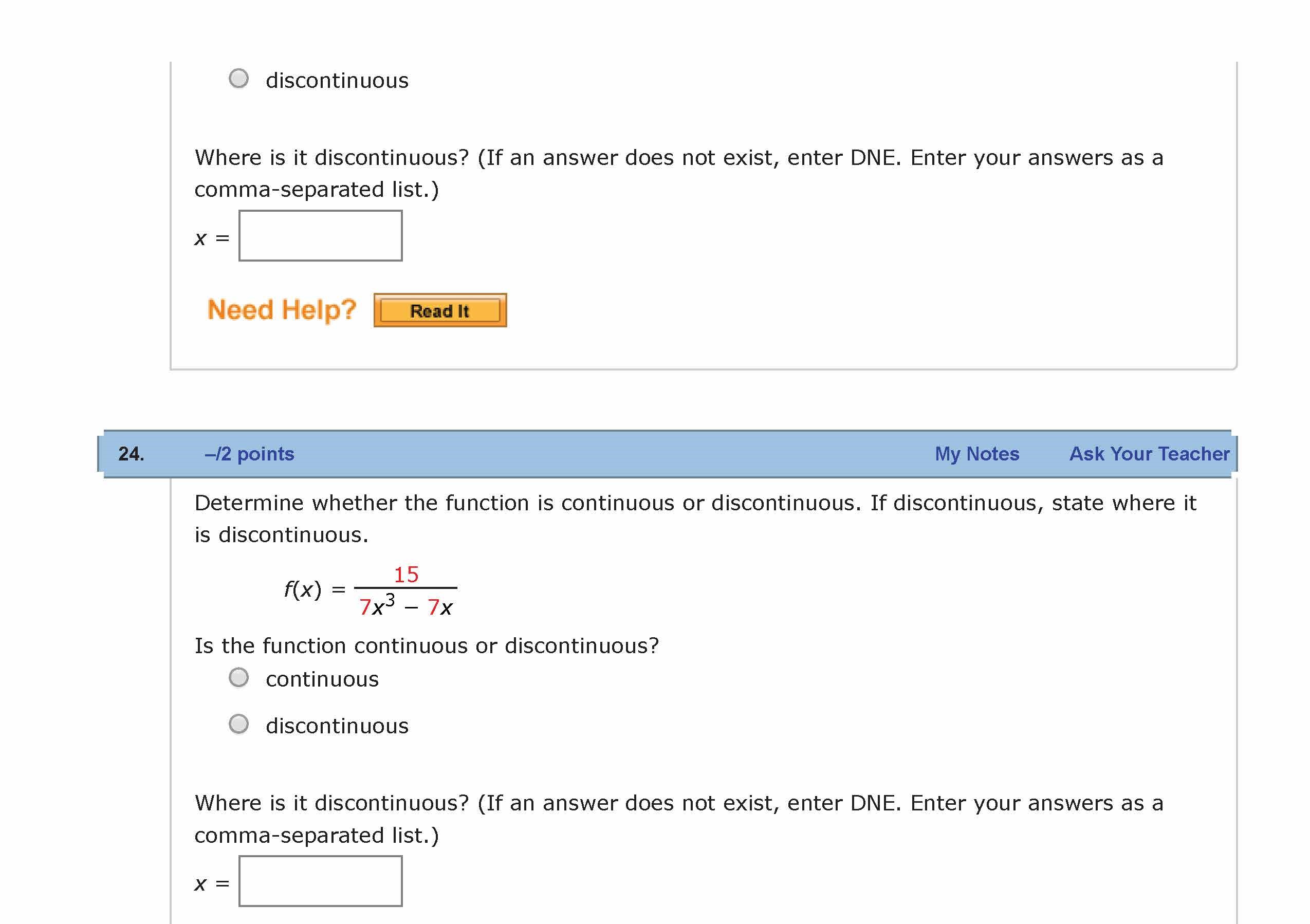Click question 24's x = answer field
Screen dimensions: 1310x924
pos(320,881)
